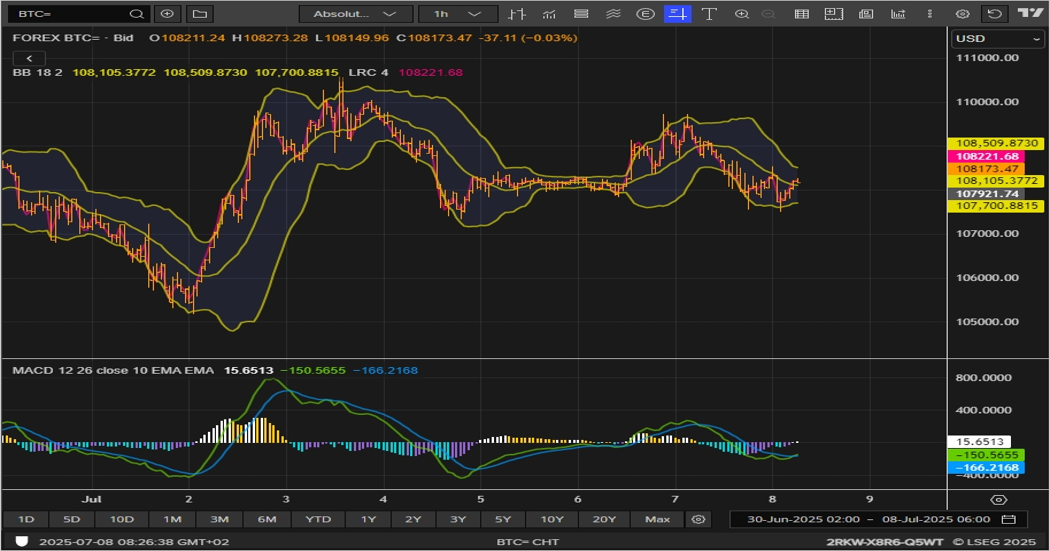Select the bar chart type icon
Image resolution: width=1050 pixels, height=551 pixels.
pos(516,13)
